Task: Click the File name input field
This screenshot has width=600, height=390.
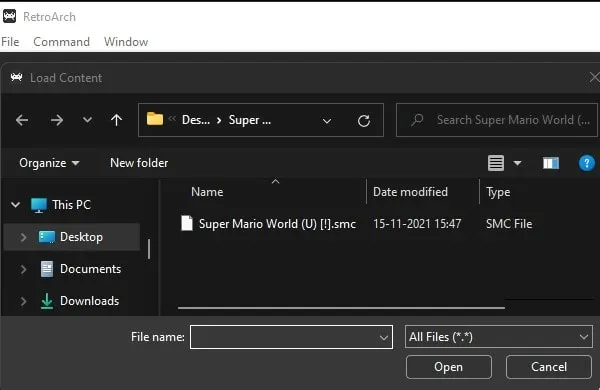Action: click(x=291, y=337)
